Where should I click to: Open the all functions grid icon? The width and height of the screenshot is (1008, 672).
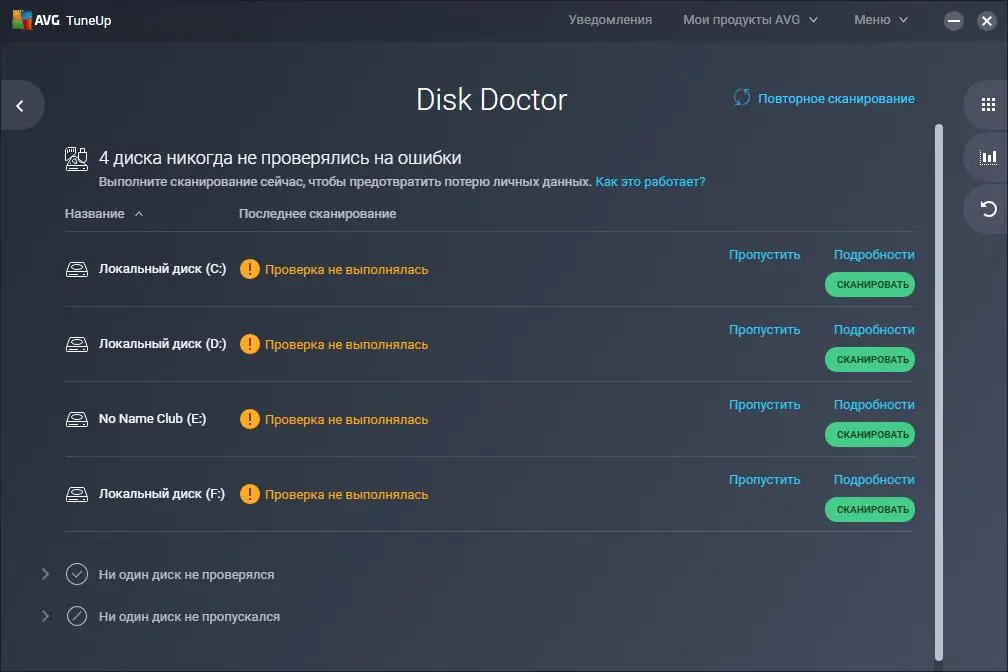pyautogui.click(x=987, y=105)
